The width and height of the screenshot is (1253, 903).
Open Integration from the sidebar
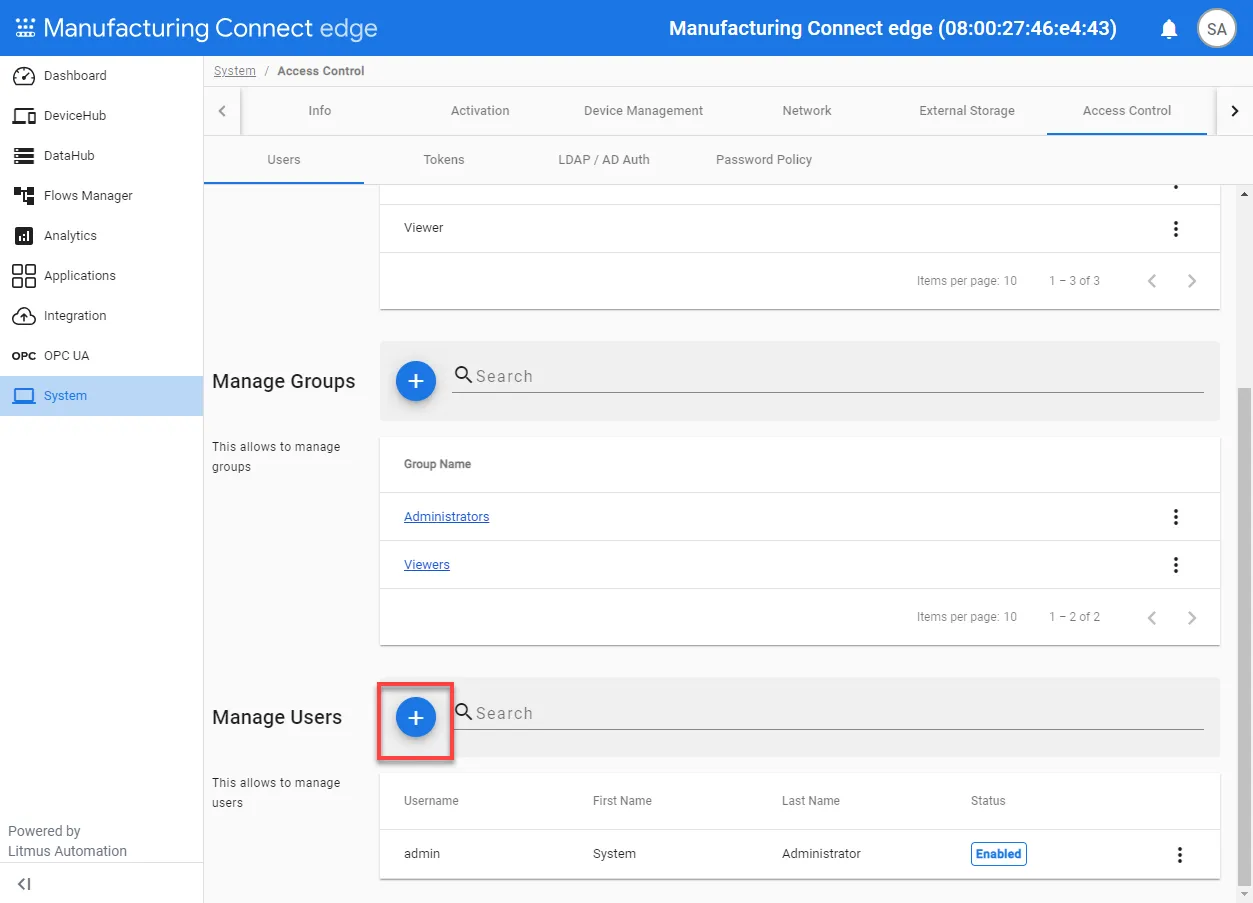click(101, 316)
